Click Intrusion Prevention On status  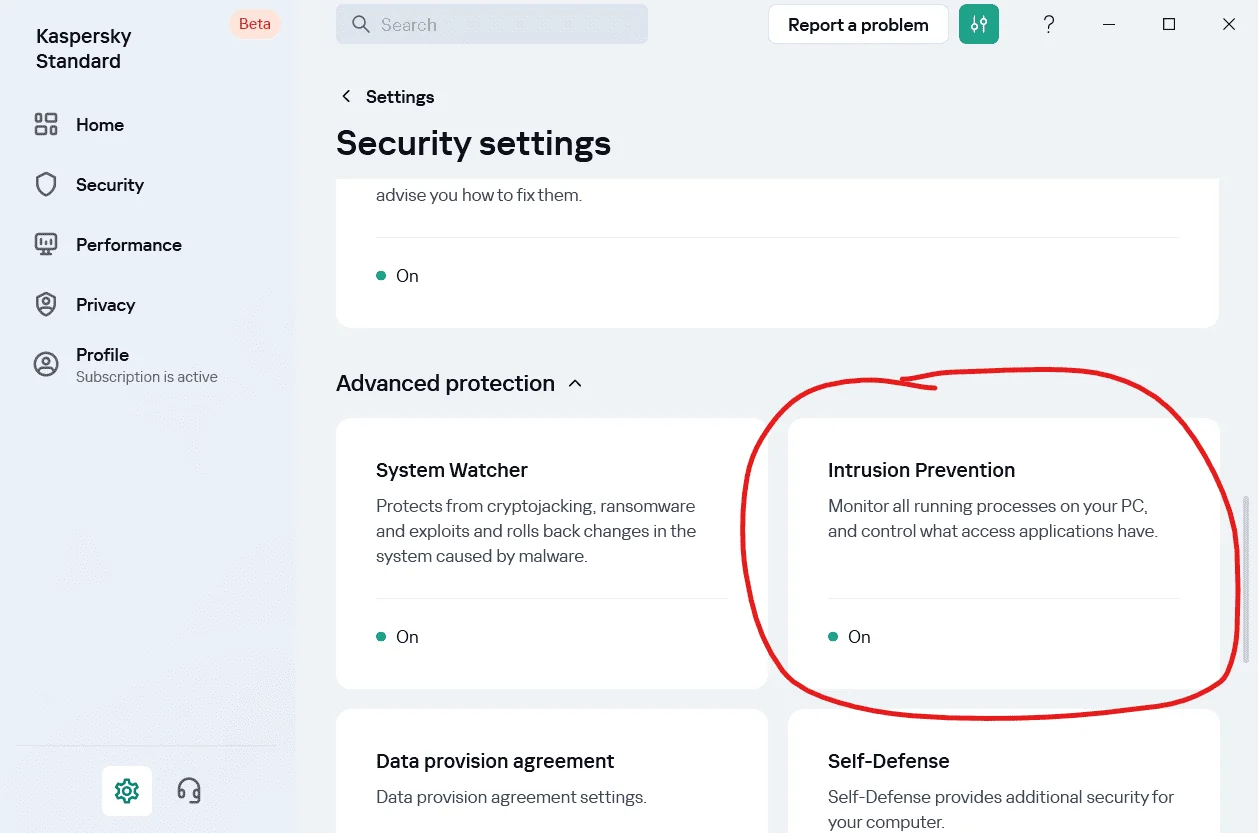[x=850, y=637]
